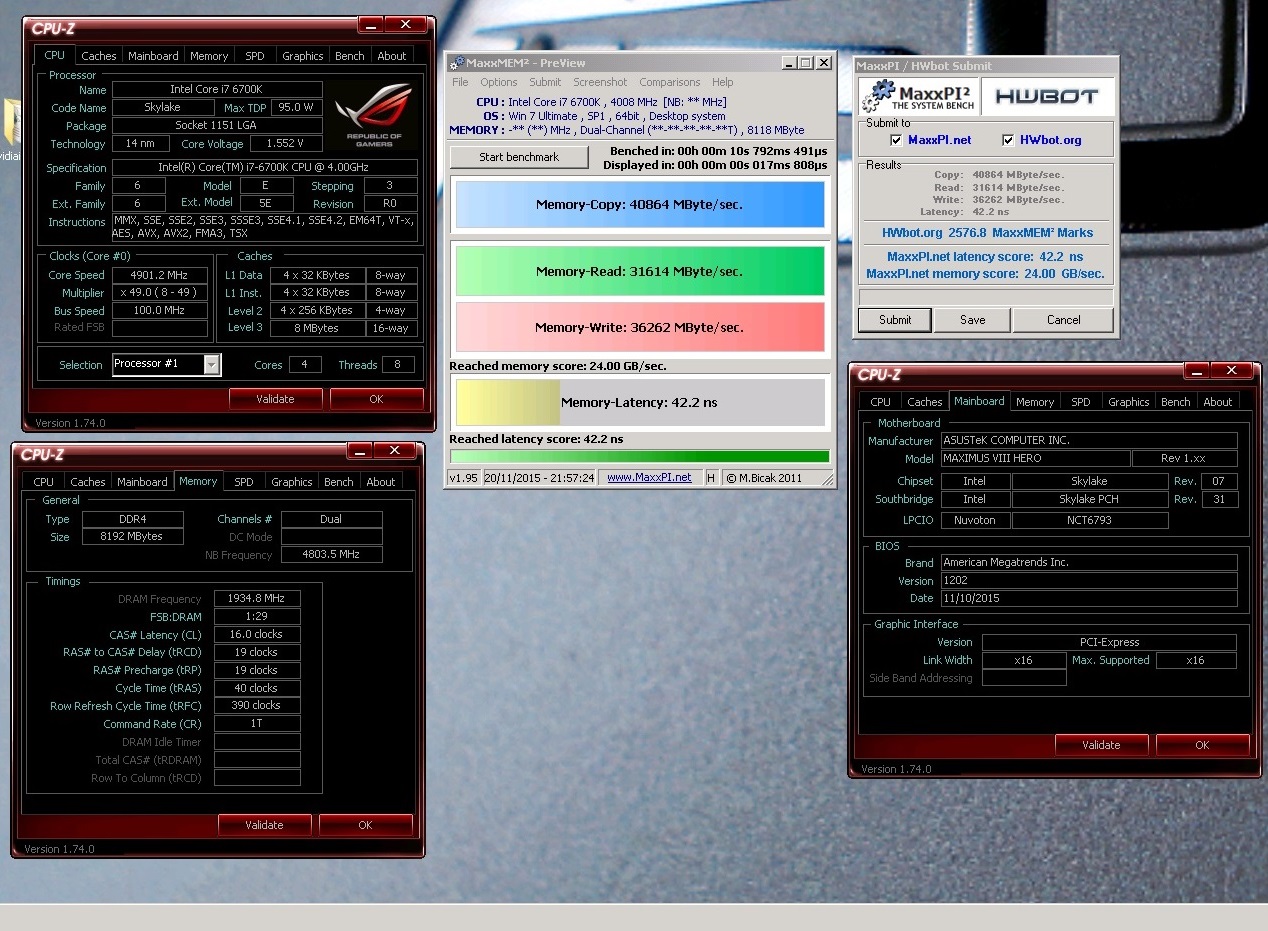1268x931 pixels.
Task: Open Graphics tab in the Memory window
Action: click(291, 482)
